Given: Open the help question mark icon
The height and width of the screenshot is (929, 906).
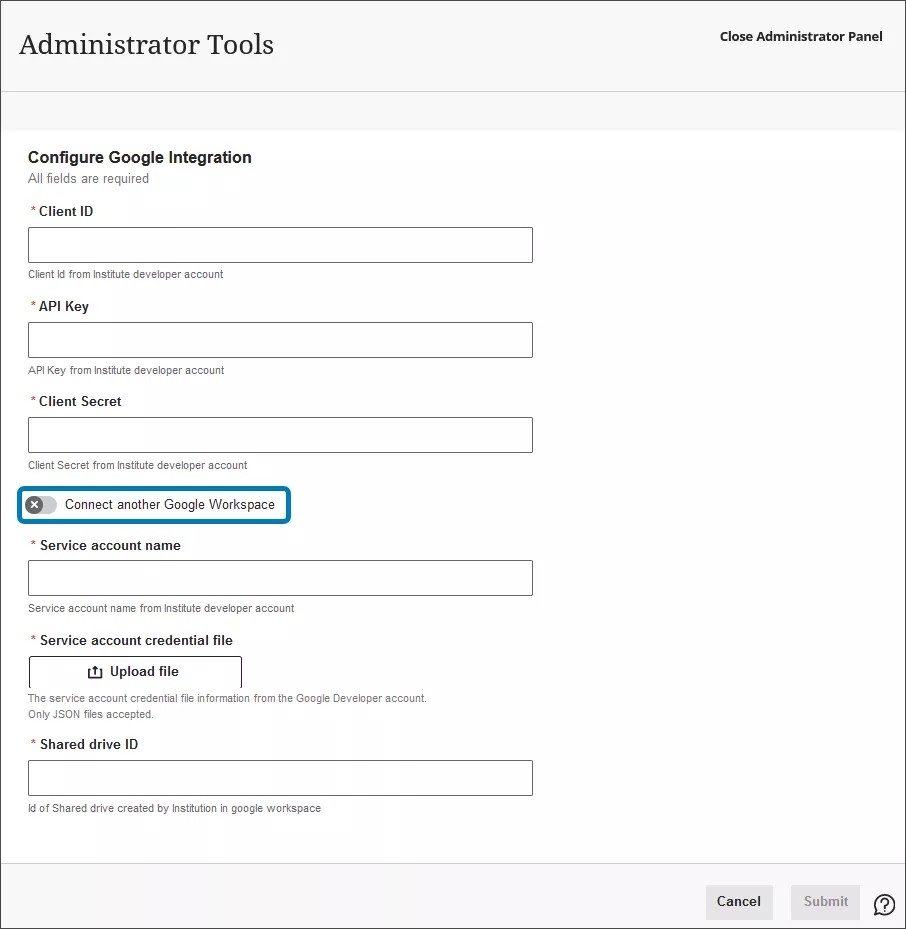Looking at the screenshot, I should [x=884, y=903].
